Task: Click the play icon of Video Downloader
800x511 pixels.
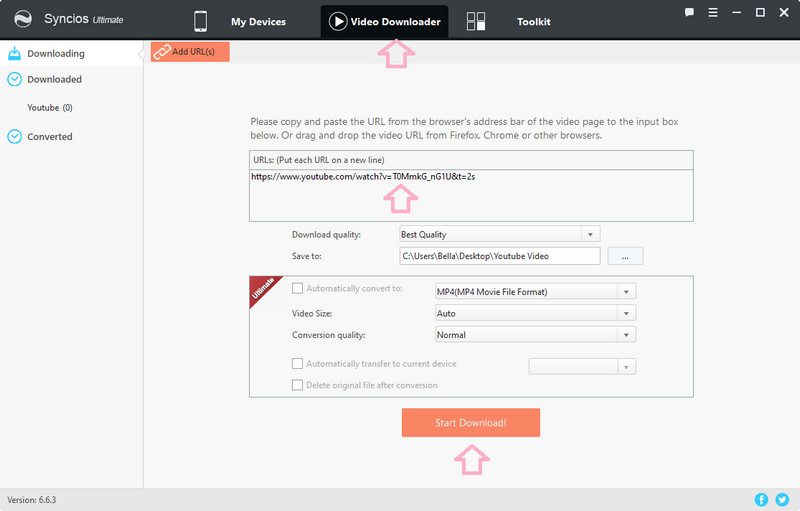Action: [338, 21]
